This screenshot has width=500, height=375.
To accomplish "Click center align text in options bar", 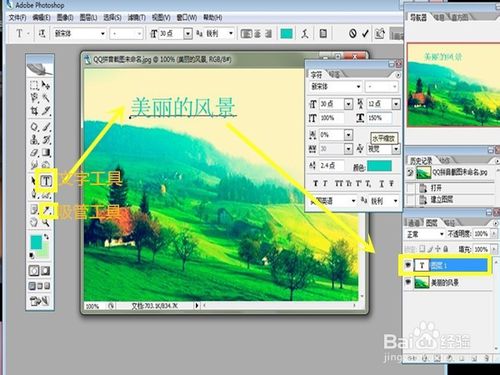I will click(258, 33).
